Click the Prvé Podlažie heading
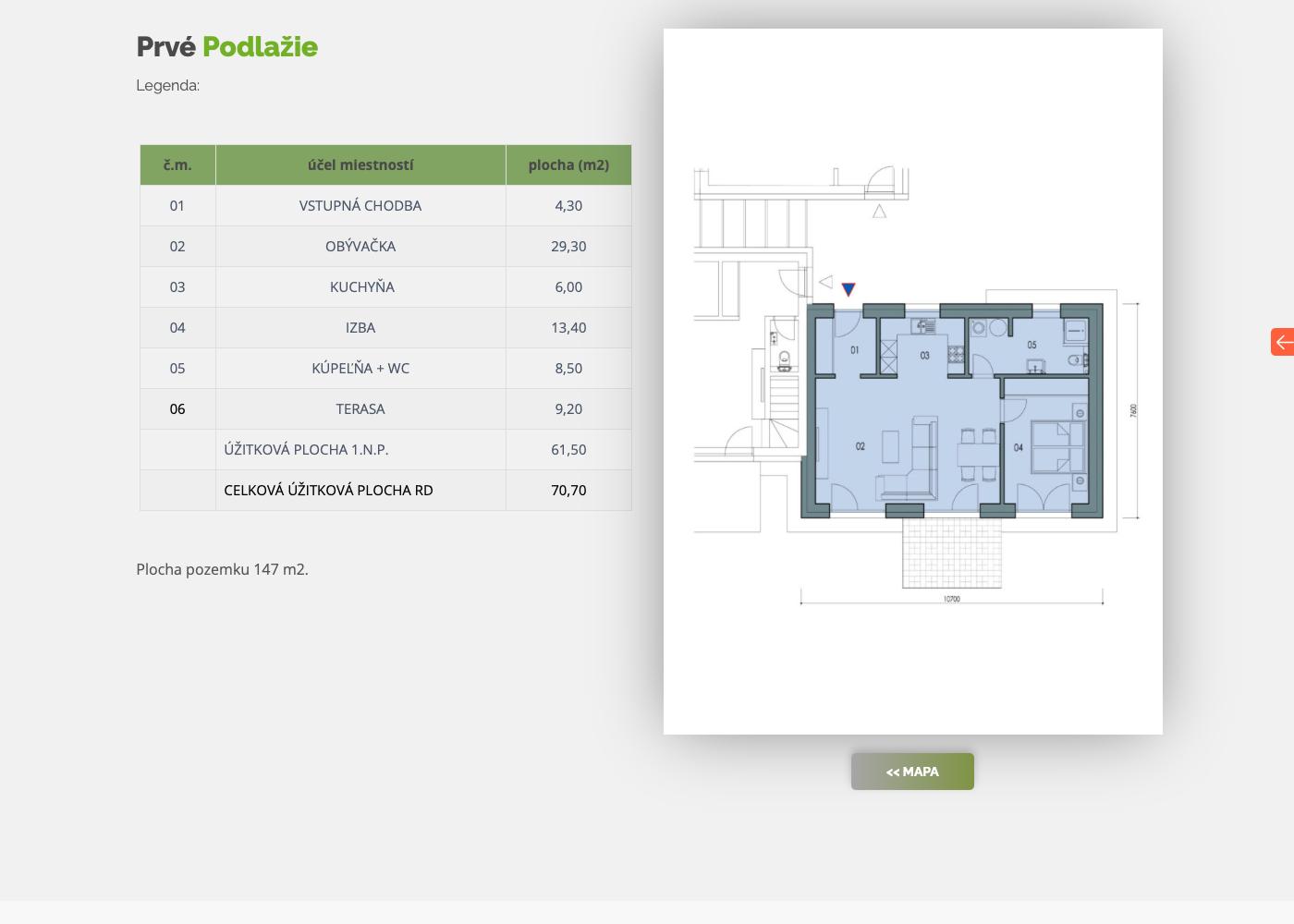 227,46
